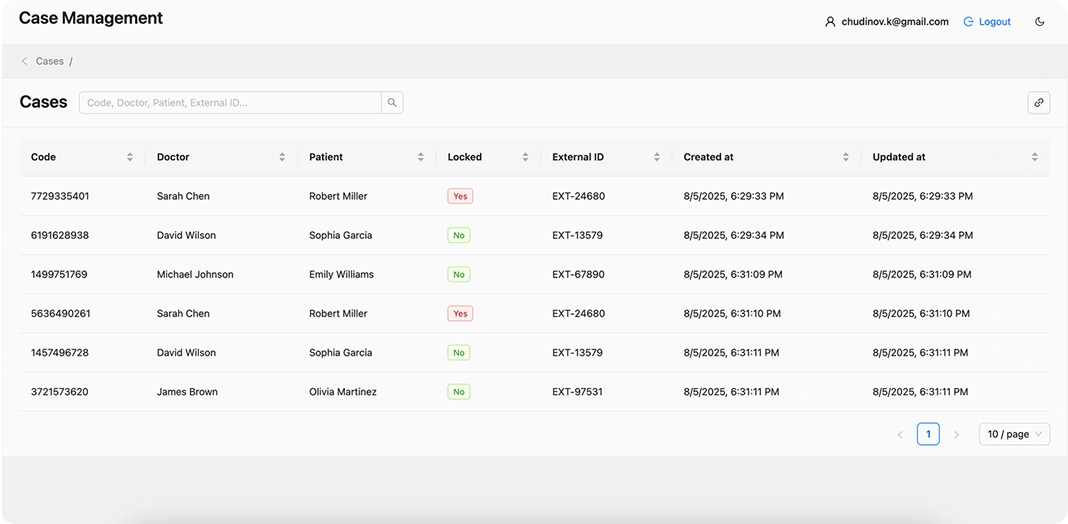Toggle dark mode moon icon
The image size is (1068, 524).
[1039, 22]
